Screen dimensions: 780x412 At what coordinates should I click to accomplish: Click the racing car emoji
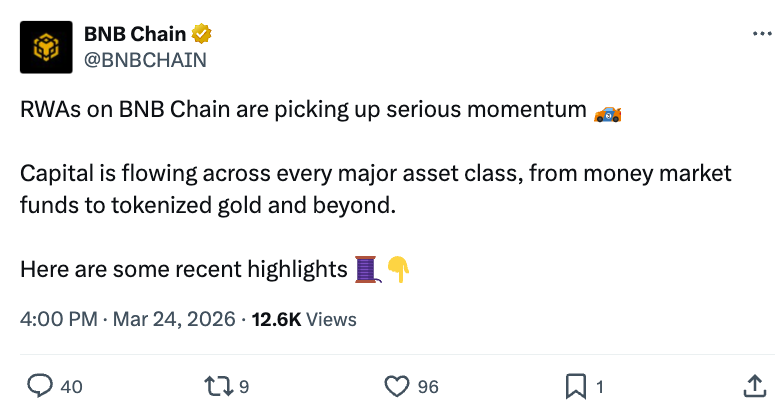607,112
